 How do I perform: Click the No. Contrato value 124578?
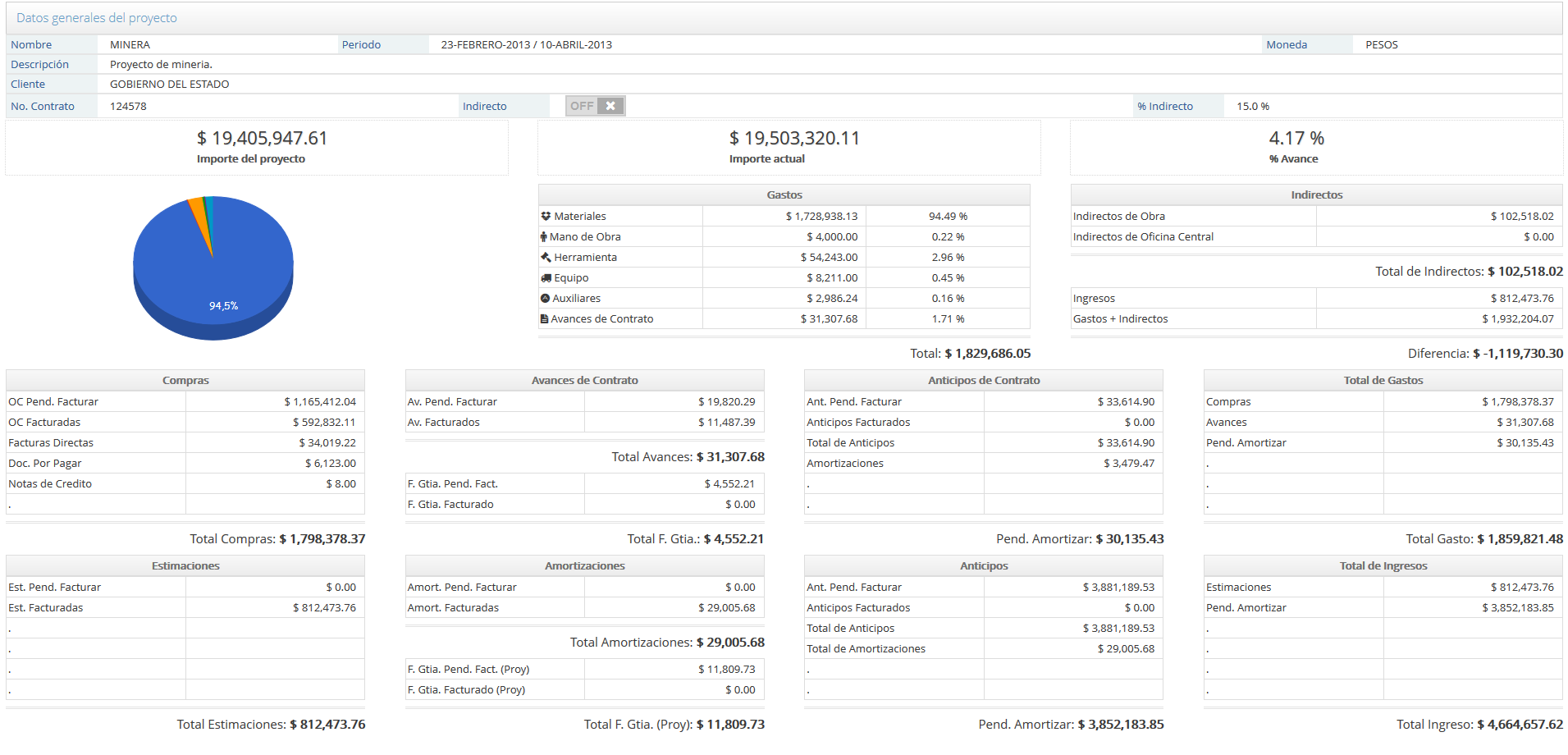(x=128, y=107)
